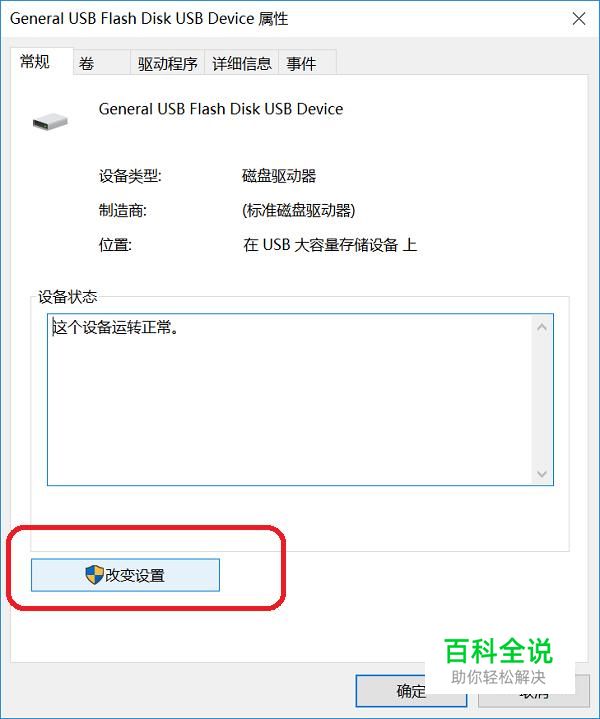Click the device status scrollbar track

point(542,400)
